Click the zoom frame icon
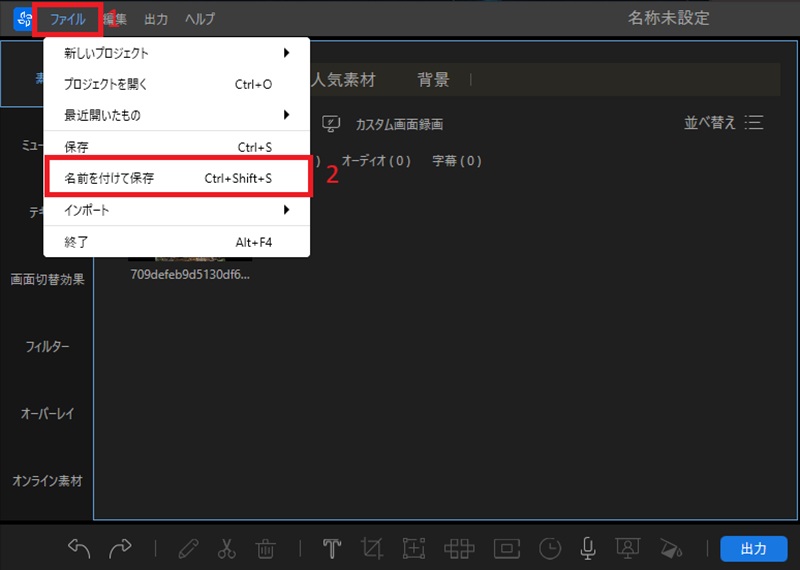 coord(414,549)
